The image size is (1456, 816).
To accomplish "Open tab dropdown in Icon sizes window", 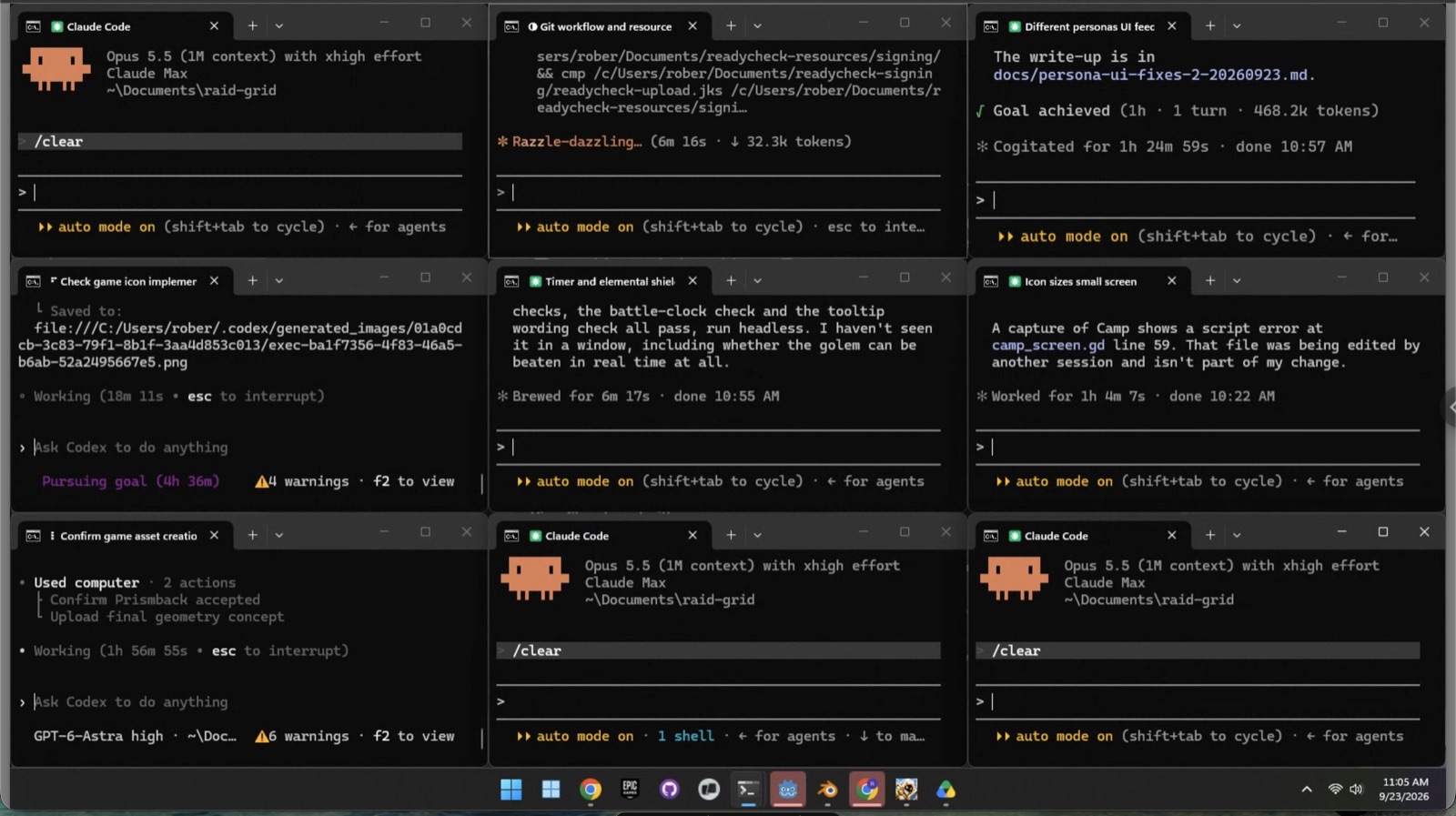I will pyautogui.click(x=1237, y=281).
